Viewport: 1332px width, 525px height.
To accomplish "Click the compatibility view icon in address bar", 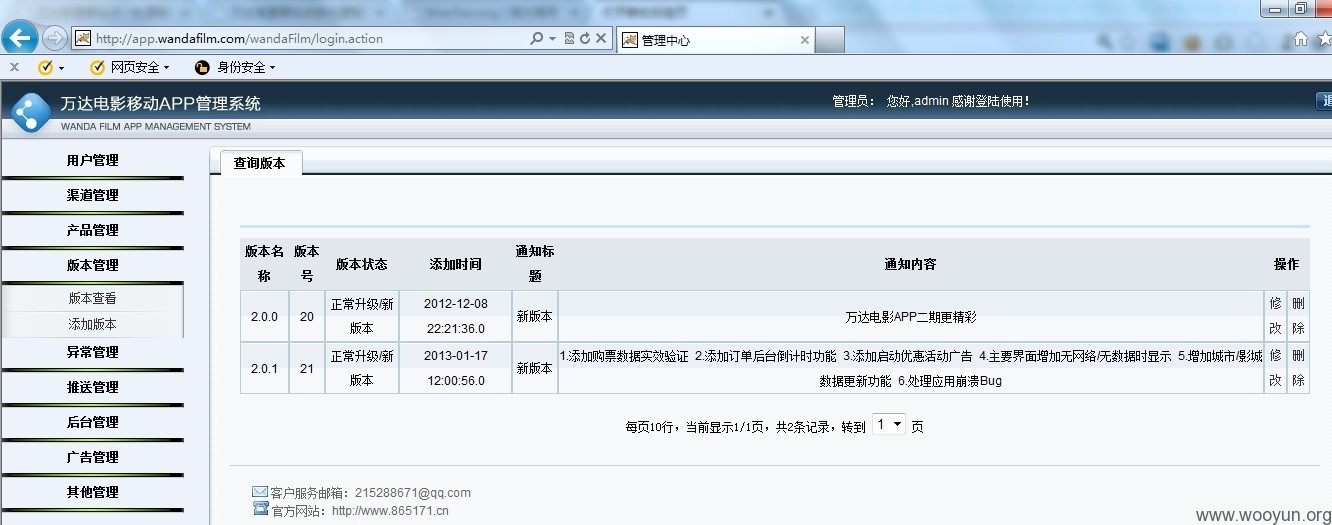I will (x=569, y=39).
